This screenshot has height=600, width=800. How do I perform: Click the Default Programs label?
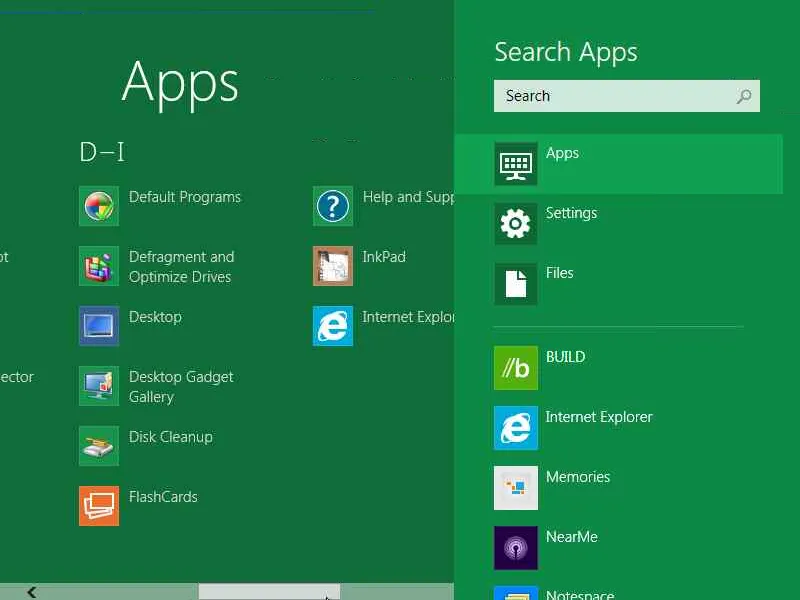pyautogui.click(x=185, y=197)
